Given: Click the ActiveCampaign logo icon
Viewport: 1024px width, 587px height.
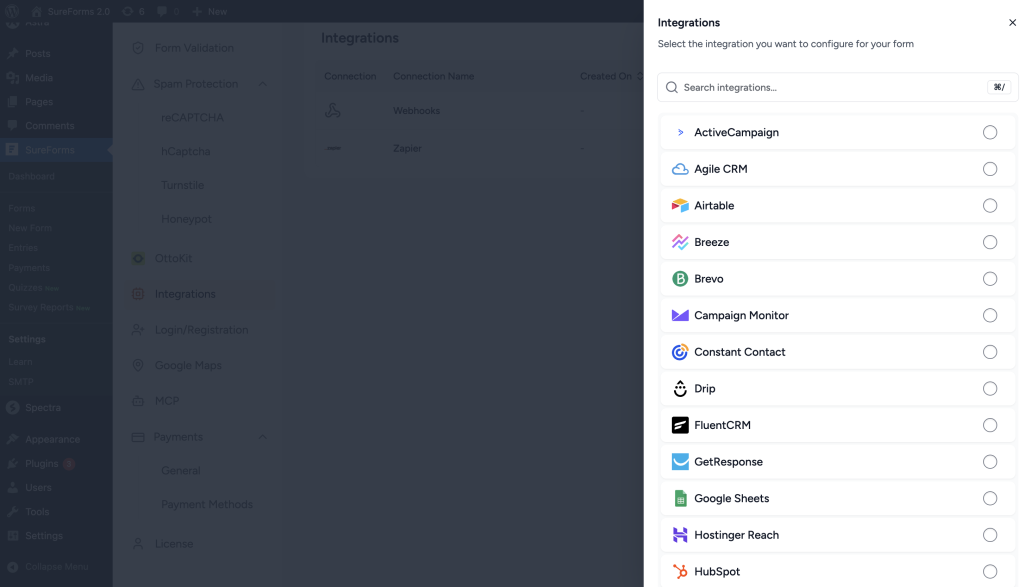Looking at the screenshot, I should [680, 133].
